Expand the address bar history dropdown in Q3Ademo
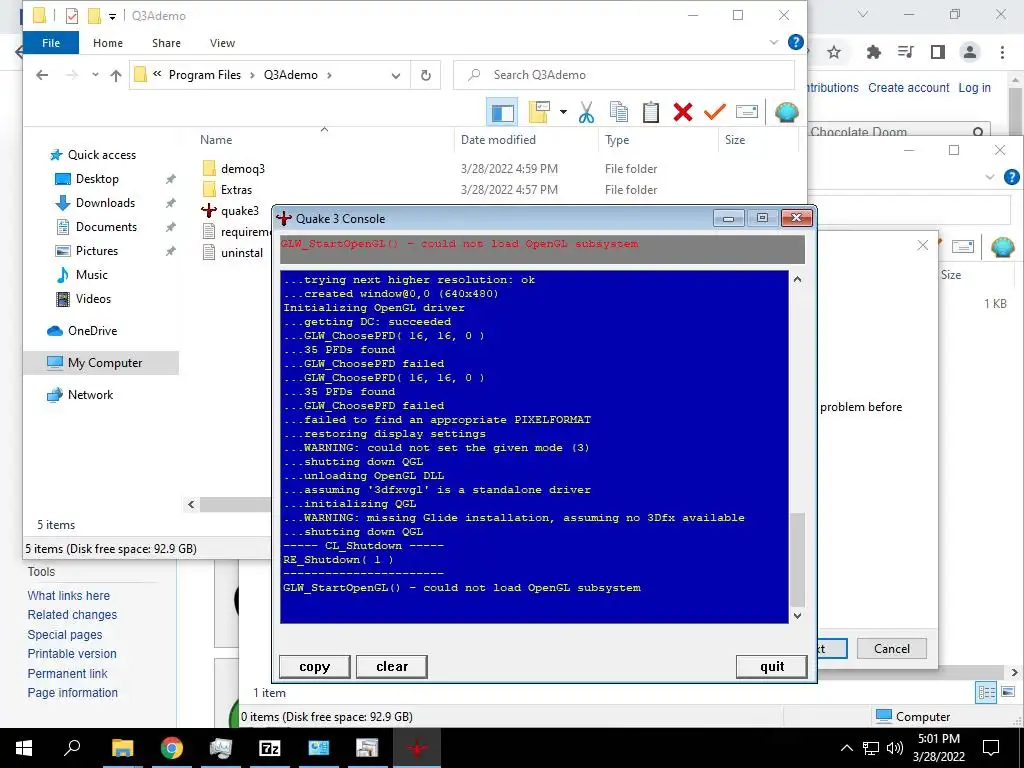 coord(396,75)
